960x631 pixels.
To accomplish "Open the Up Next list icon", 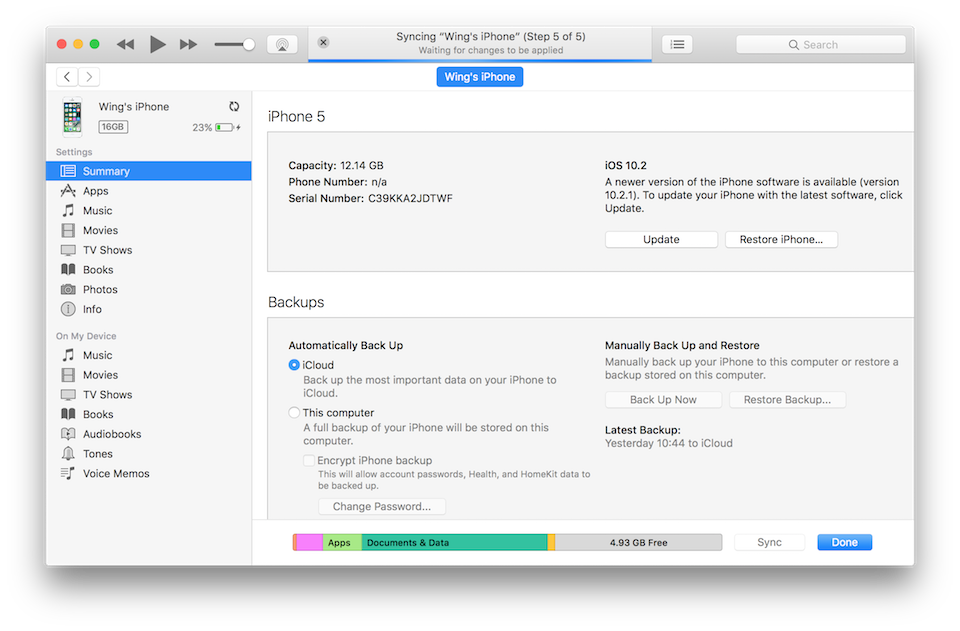I will [677, 44].
